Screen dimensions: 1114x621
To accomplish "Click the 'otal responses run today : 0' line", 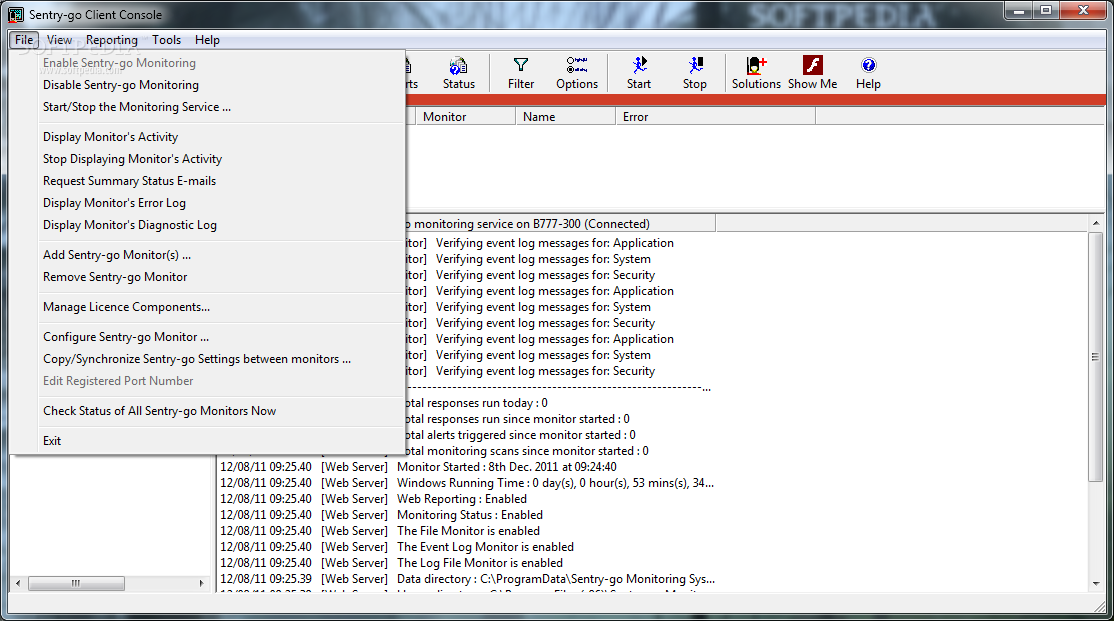I will [477, 403].
